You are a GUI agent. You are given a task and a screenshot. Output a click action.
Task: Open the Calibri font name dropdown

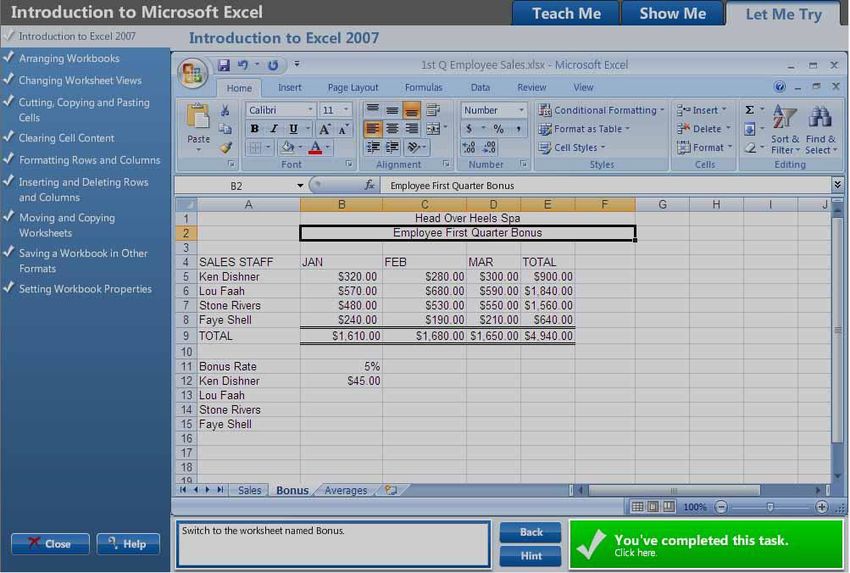pyautogui.click(x=310, y=110)
